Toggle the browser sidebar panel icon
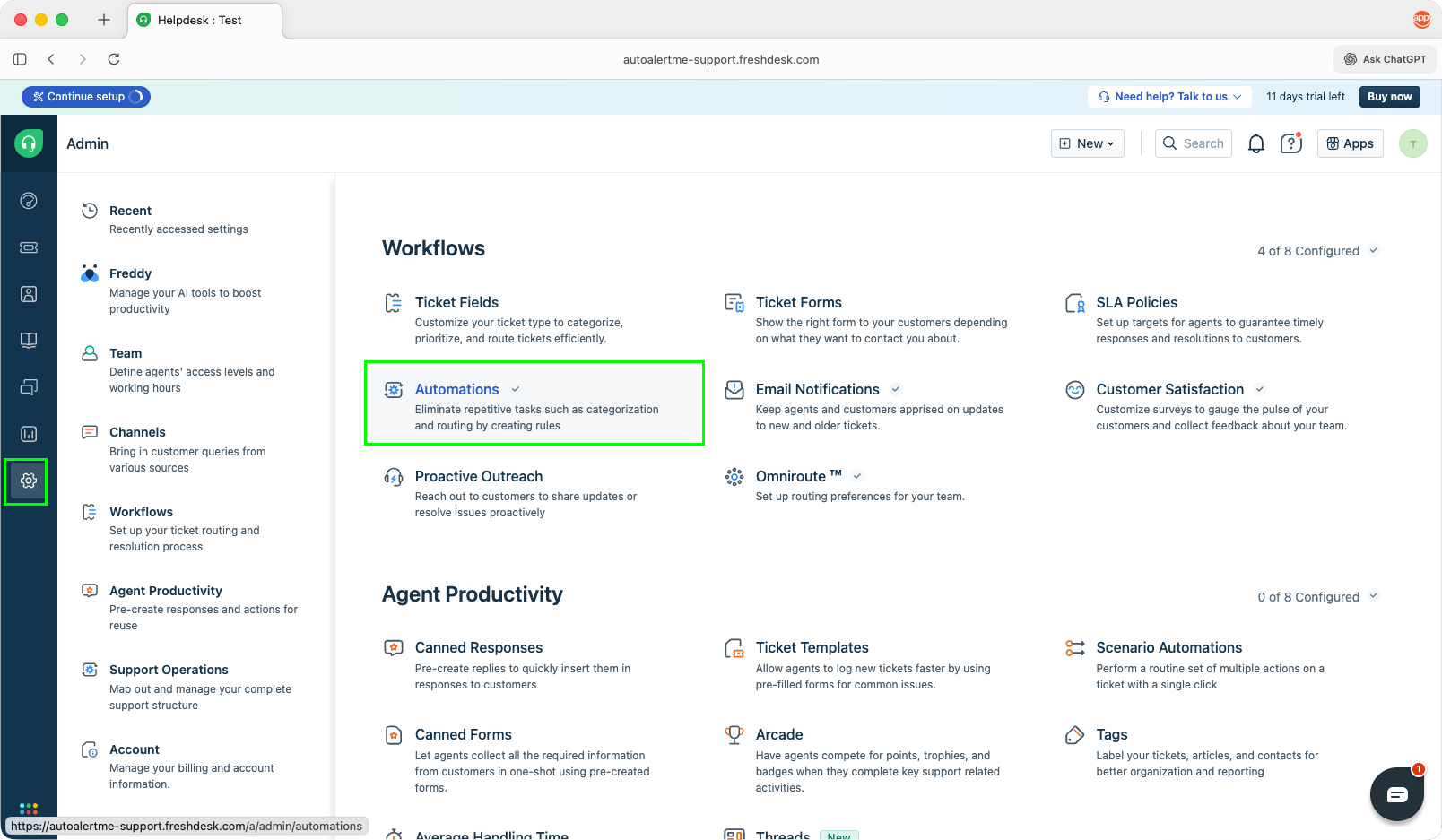The width and height of the screenshot is (1442, 840). pos(20,59)
